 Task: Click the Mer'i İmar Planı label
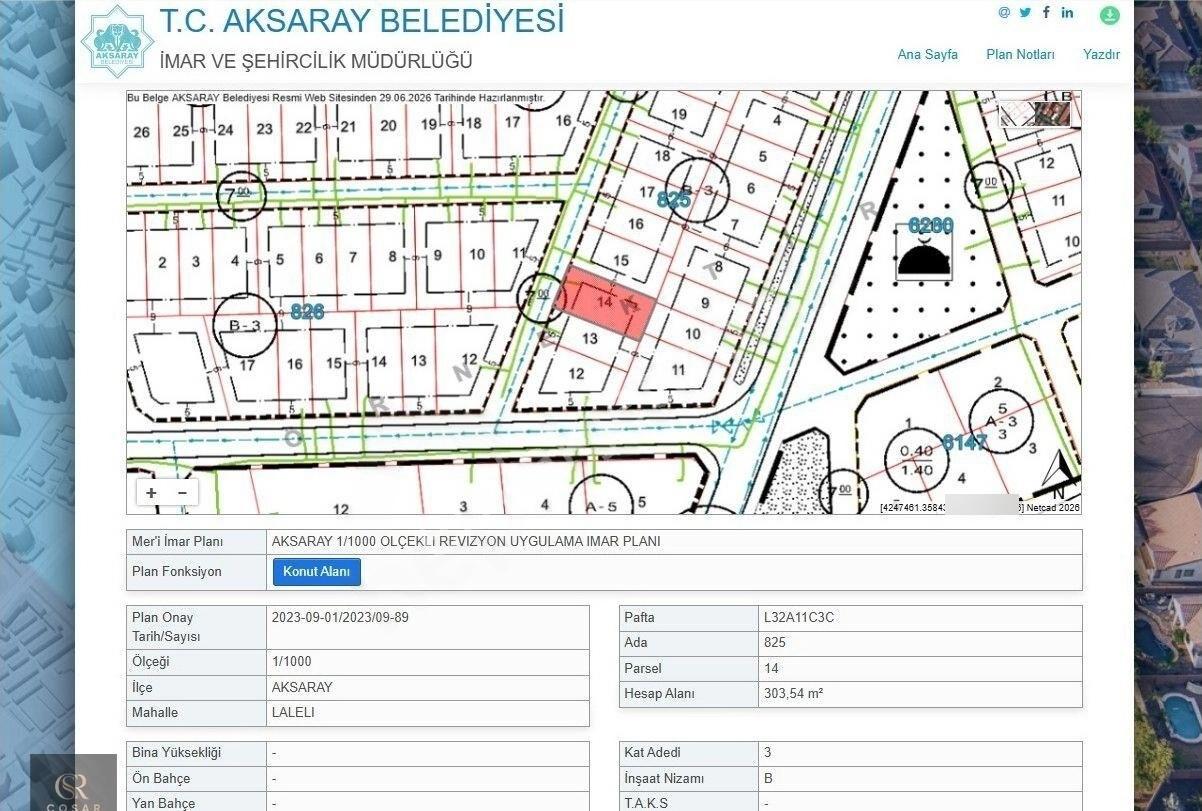point(177,541)
